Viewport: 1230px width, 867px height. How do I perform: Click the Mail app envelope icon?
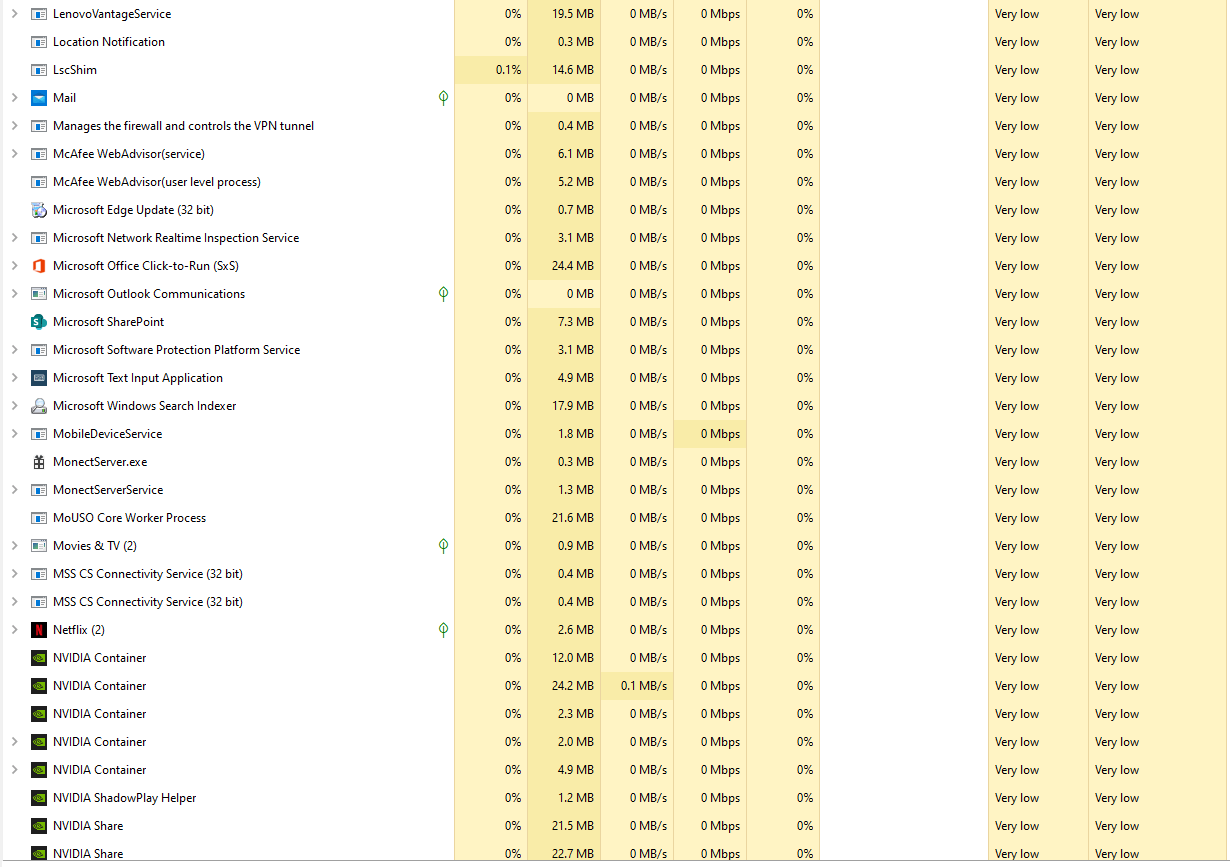(39, 98)
